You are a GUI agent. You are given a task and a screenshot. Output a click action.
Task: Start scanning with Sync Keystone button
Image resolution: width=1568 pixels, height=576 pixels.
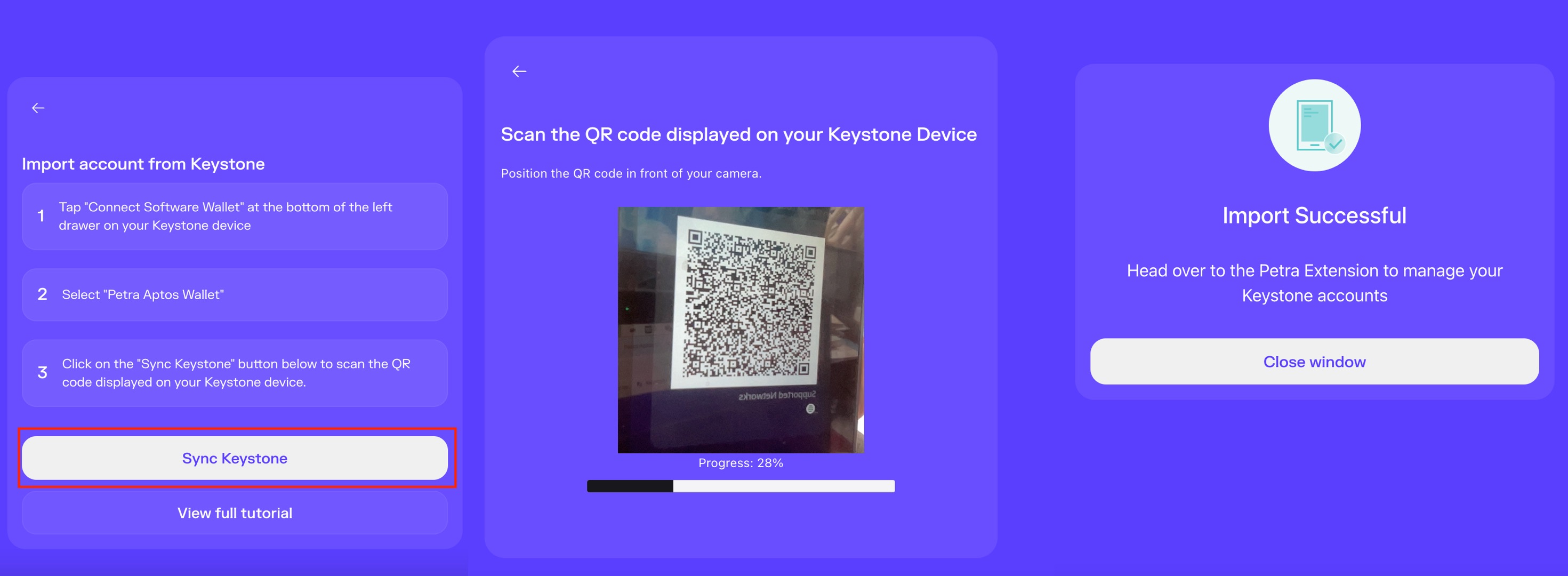click(x=235, y=458)
